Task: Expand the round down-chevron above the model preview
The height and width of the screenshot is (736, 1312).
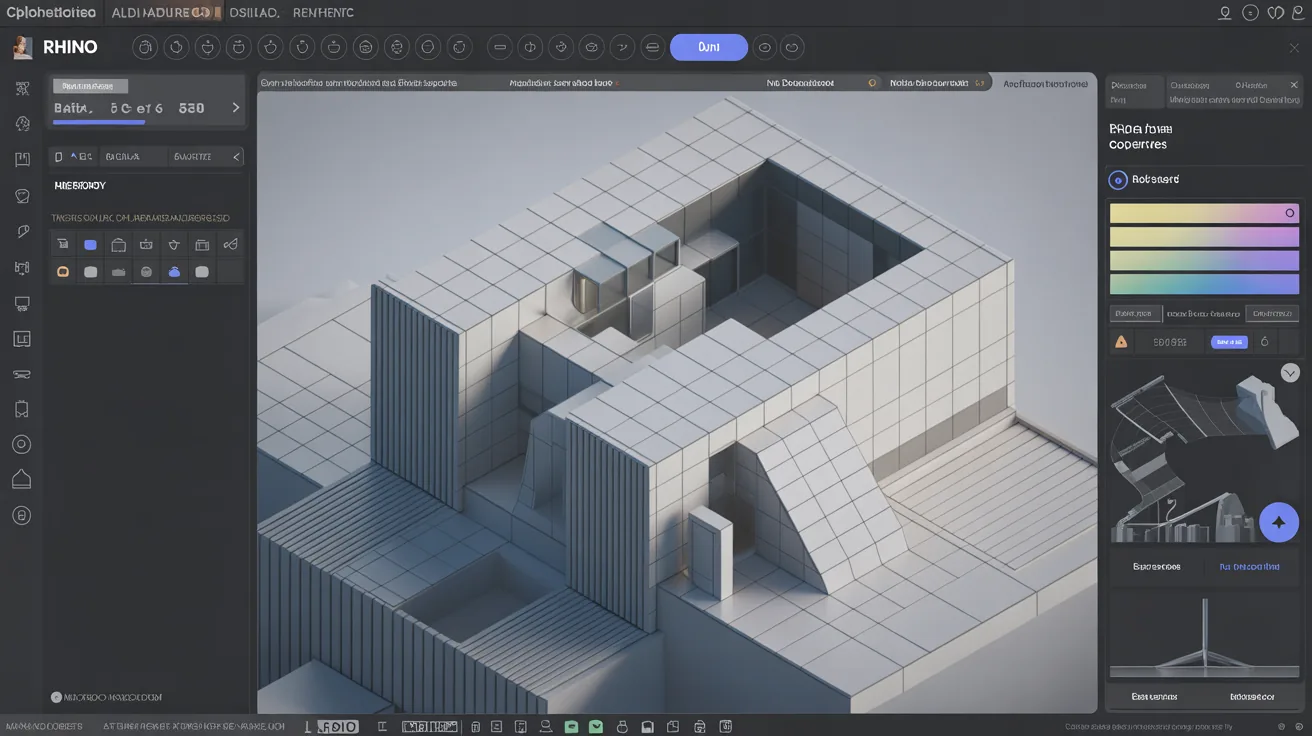Action: pyautogui.click(x=1290, y=373)
